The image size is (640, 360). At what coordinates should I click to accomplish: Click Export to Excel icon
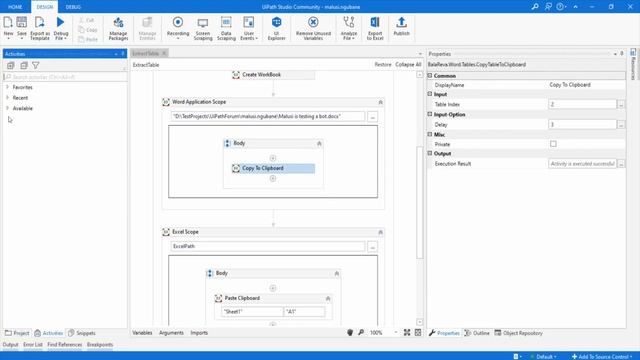[x=375, y=22]
